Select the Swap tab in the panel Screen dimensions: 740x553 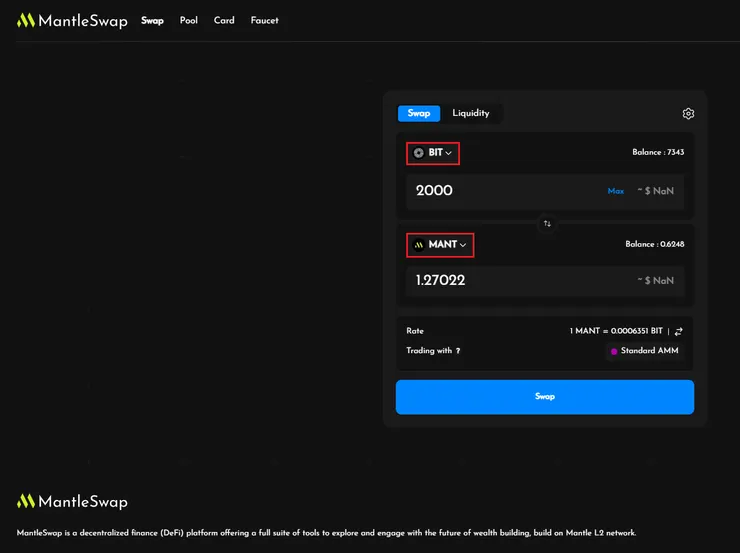(x=419, y=113)
